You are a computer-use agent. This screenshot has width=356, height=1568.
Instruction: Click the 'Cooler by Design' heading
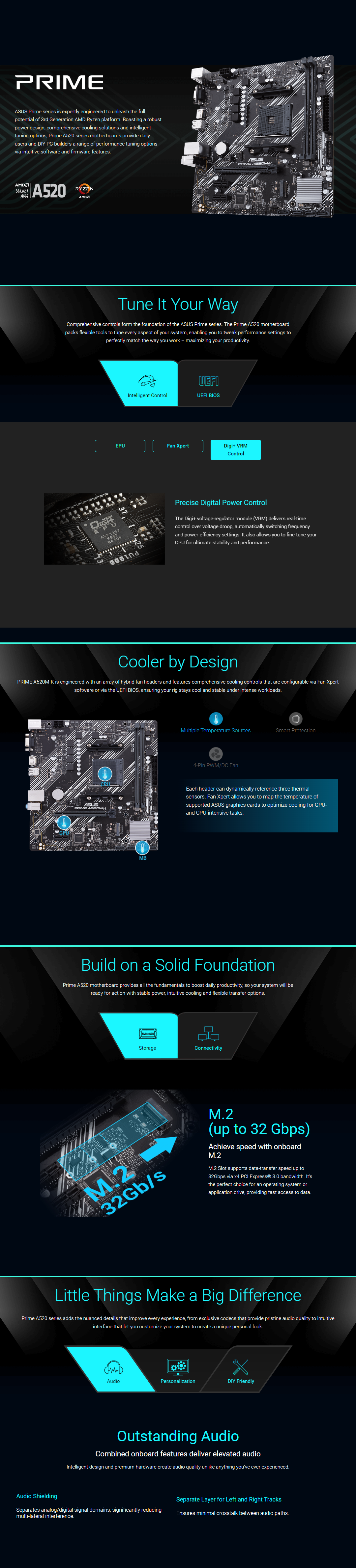[x=178, y=662]
